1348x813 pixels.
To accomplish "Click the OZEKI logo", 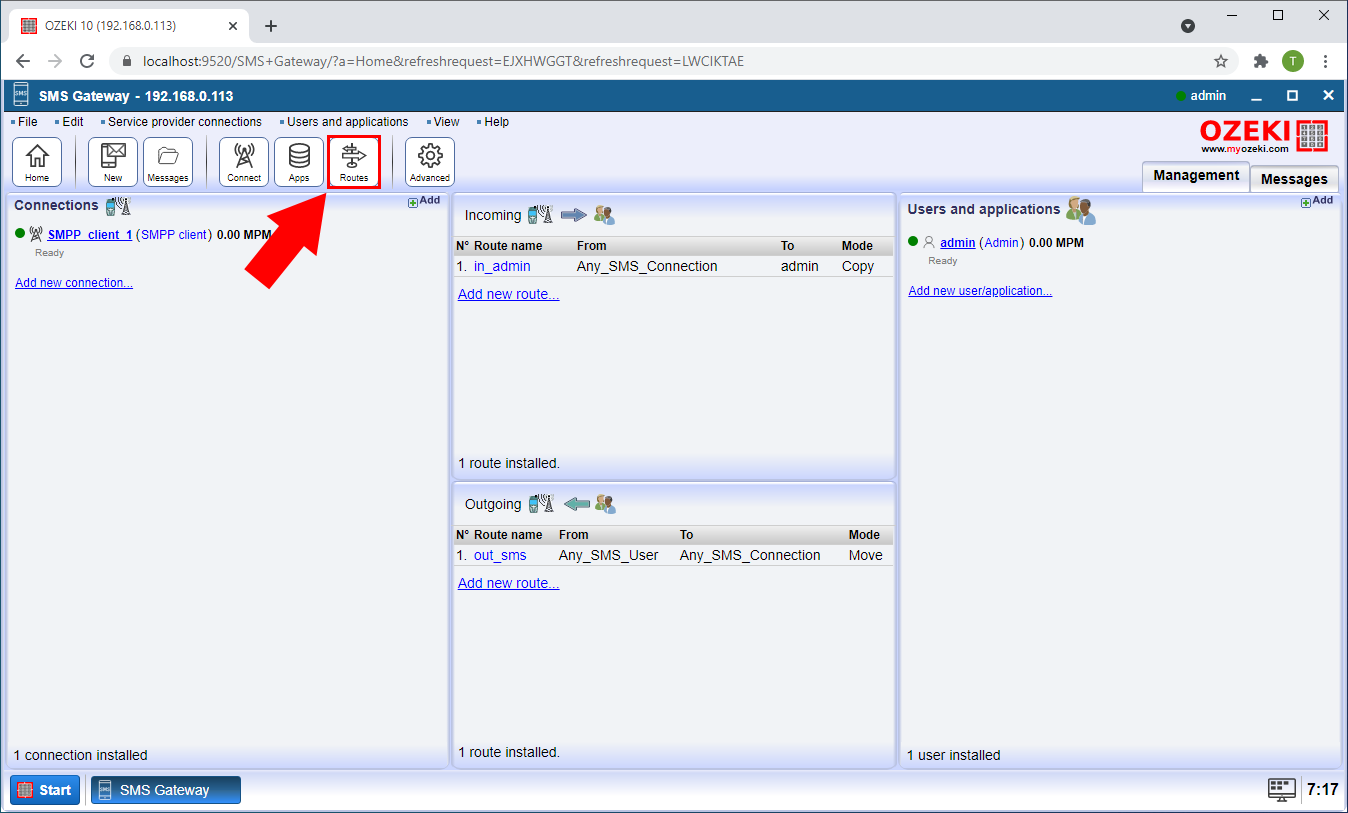I will tap(1262, 136).
